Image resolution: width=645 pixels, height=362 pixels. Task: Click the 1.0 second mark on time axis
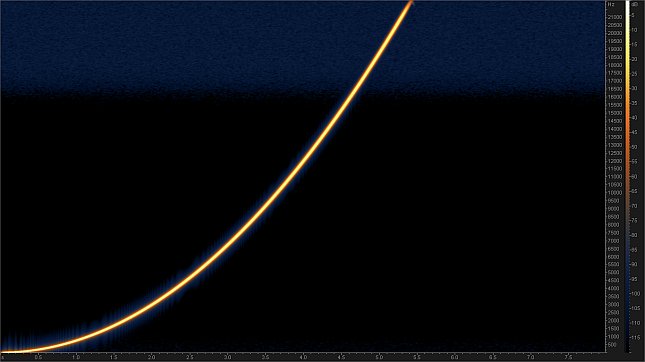(76, 357)
